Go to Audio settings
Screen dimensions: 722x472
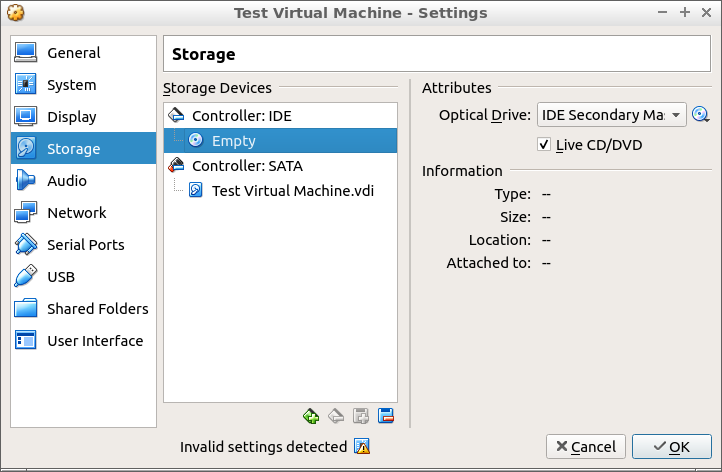pyautogui.click(x=83, y=181)
